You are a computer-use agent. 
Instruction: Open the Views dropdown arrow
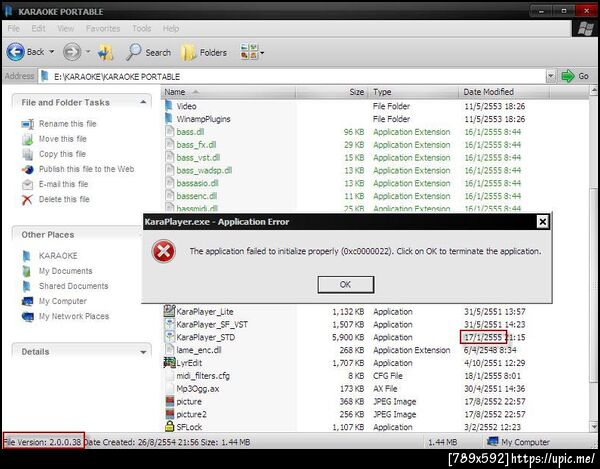[262, 52]
